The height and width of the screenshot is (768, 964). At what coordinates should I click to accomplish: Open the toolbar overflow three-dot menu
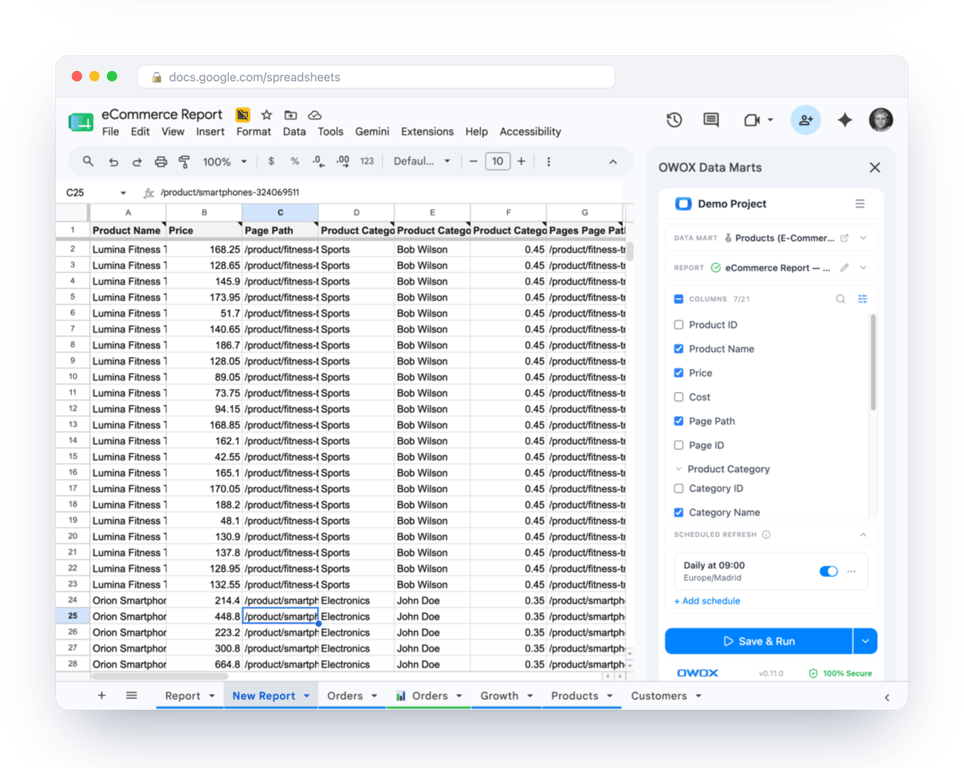548,161
